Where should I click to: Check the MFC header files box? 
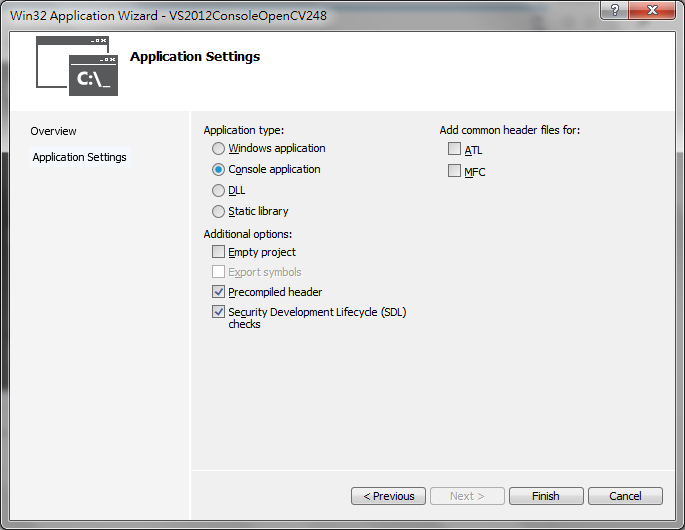pos(454,170)
